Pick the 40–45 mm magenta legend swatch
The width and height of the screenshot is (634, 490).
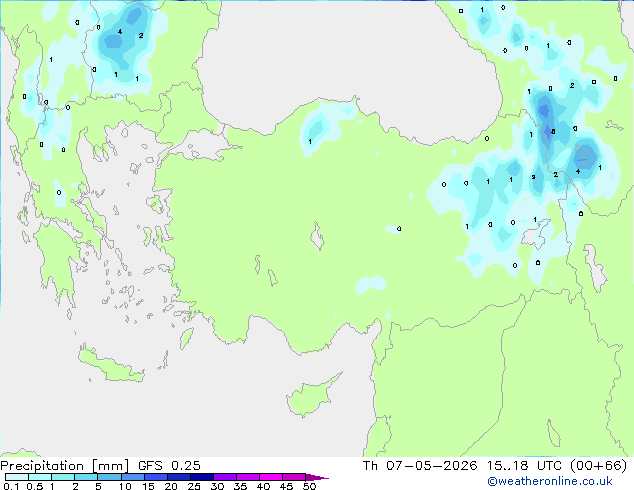(271, 477)
